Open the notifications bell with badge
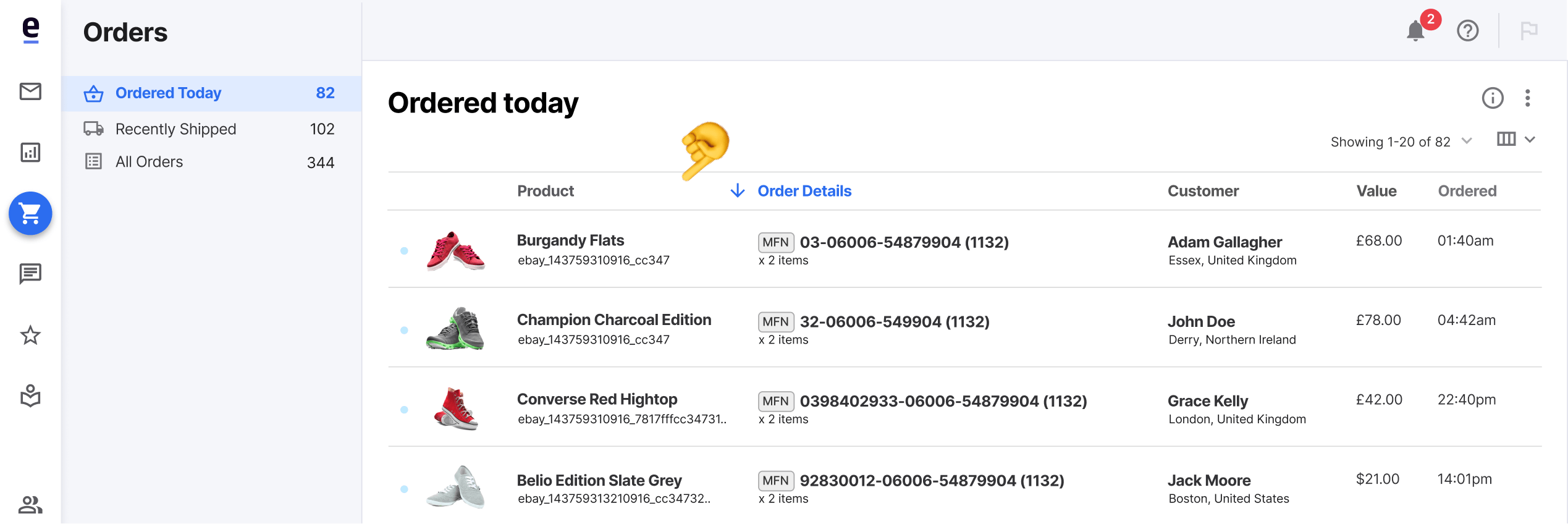Image resolution: width=1568 pixels, height=524 pixels. tap(1420, 27)
